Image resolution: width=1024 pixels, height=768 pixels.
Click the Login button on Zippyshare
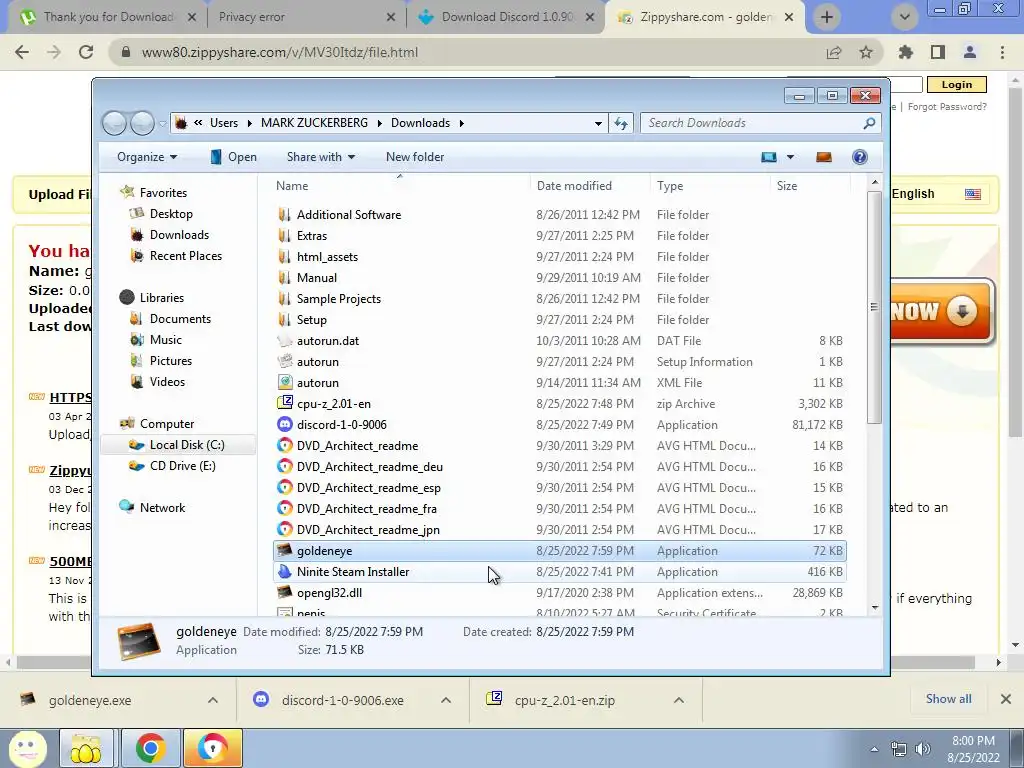pos(957,84)
